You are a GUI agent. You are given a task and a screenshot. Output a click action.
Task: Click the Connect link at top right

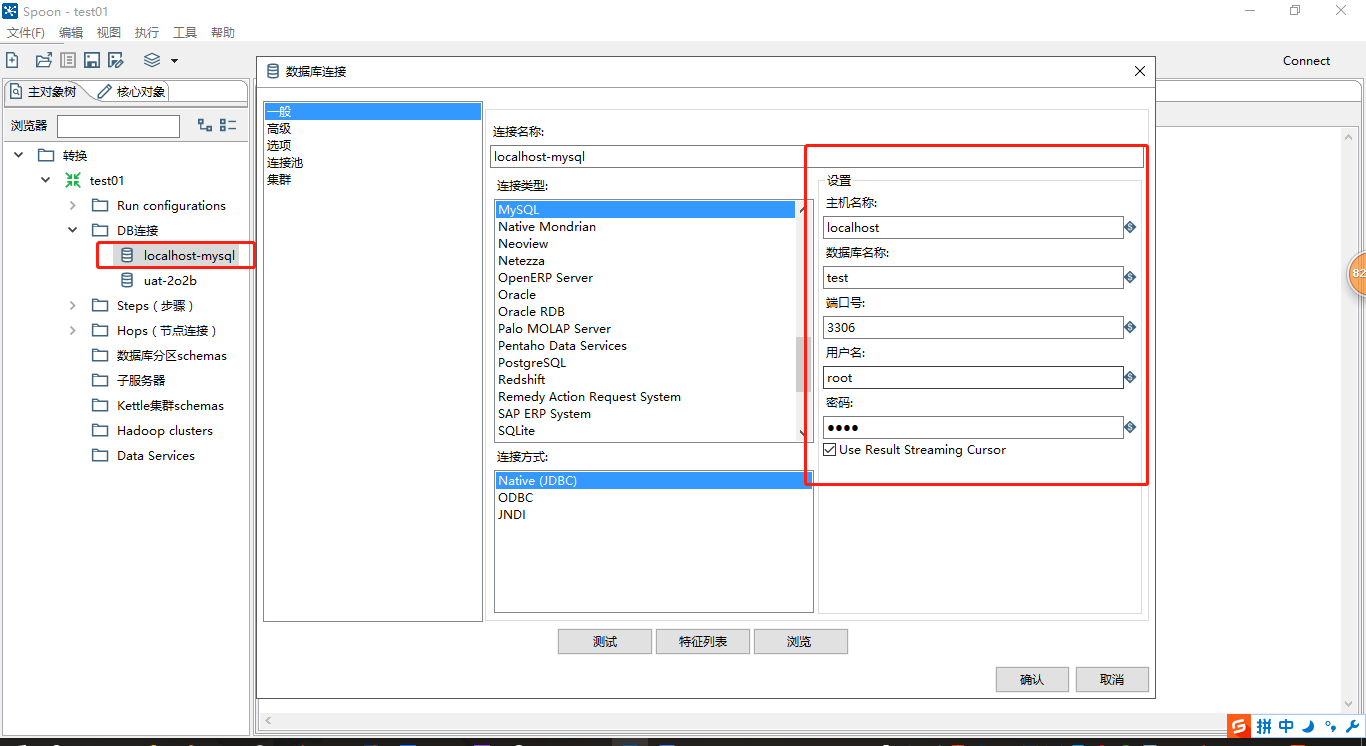(1307, 61)
